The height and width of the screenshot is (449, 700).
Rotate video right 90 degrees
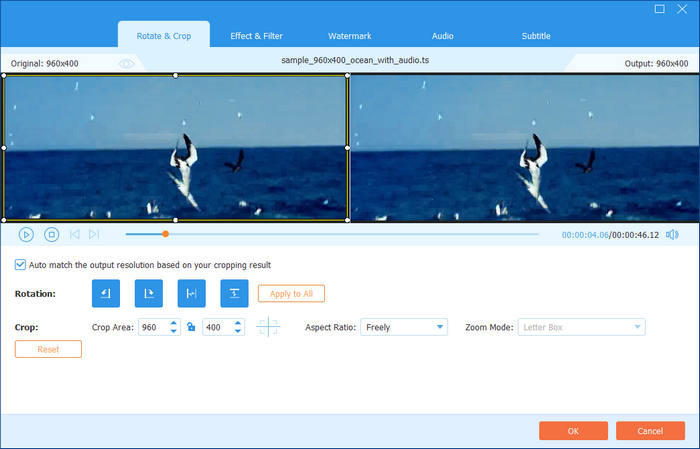(x=149, y=293)
